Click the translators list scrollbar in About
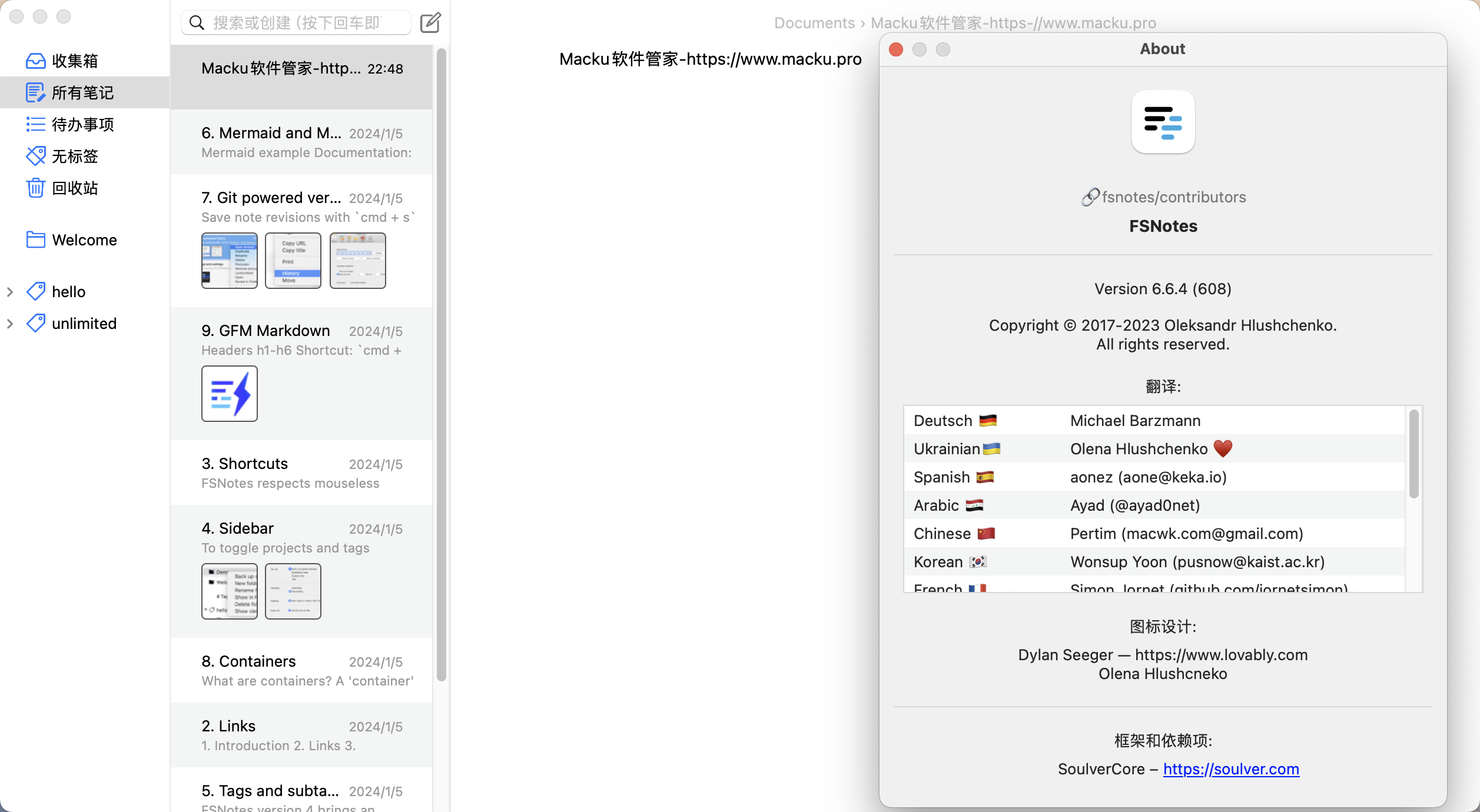This screenshot has height=812, width=1480. point(1414,454)
